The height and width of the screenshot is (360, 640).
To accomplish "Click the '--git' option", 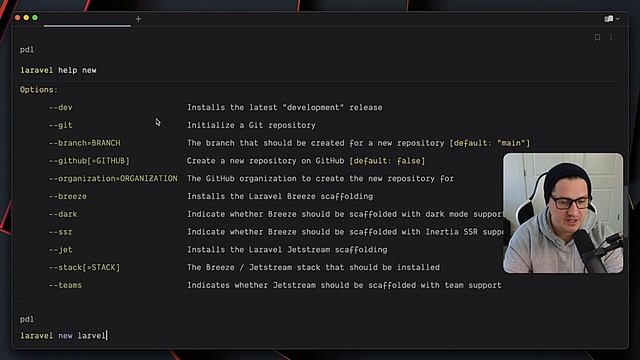I will pyautogui.click(x=60, y=125).
